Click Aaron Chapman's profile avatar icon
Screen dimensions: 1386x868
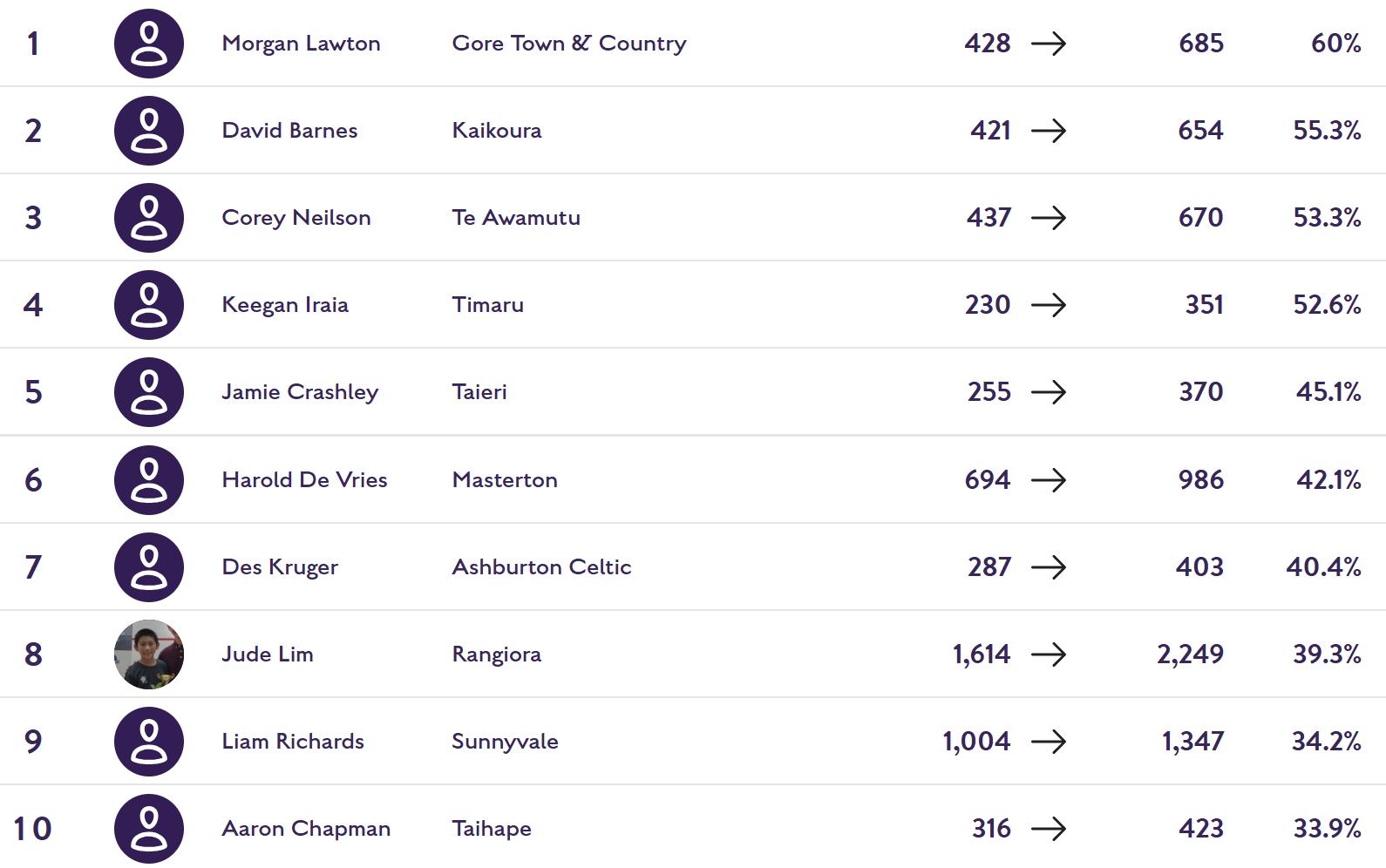(x=149, y=829)
